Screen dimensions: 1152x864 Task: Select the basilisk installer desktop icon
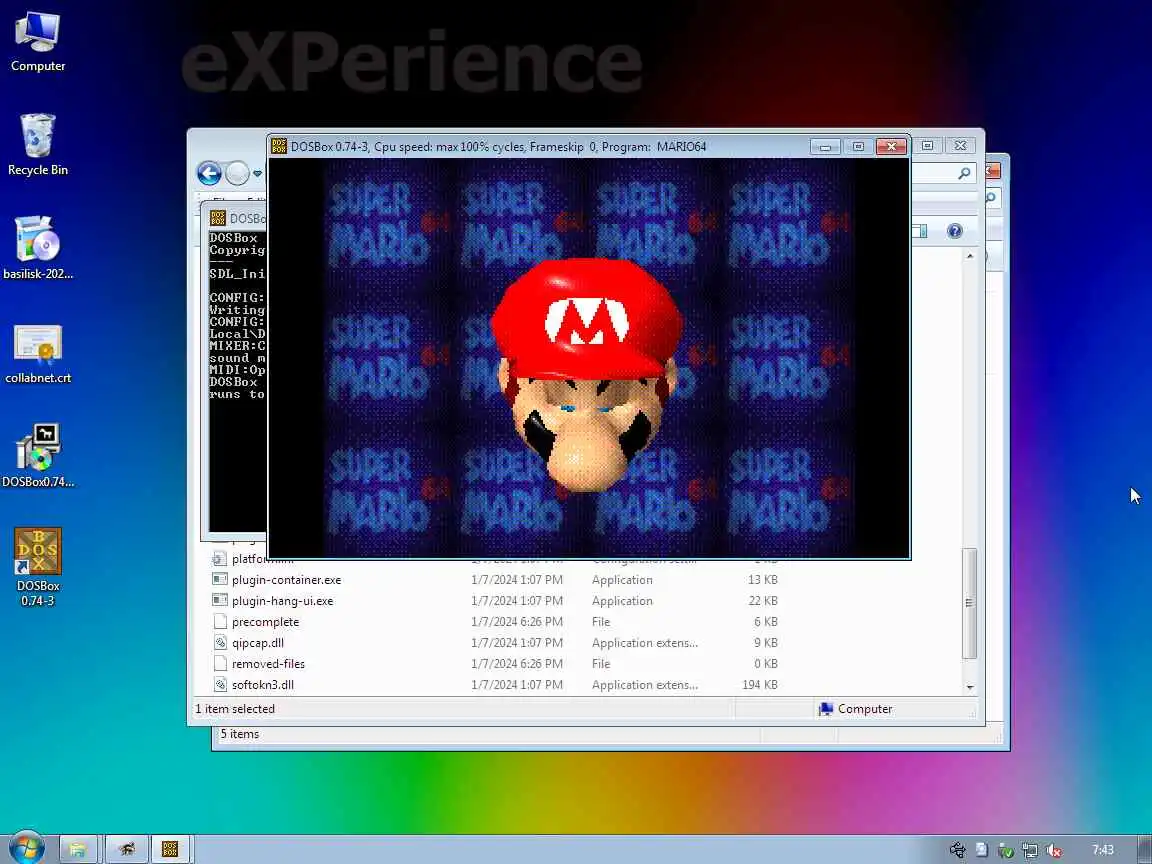click(x=37, y=248)
